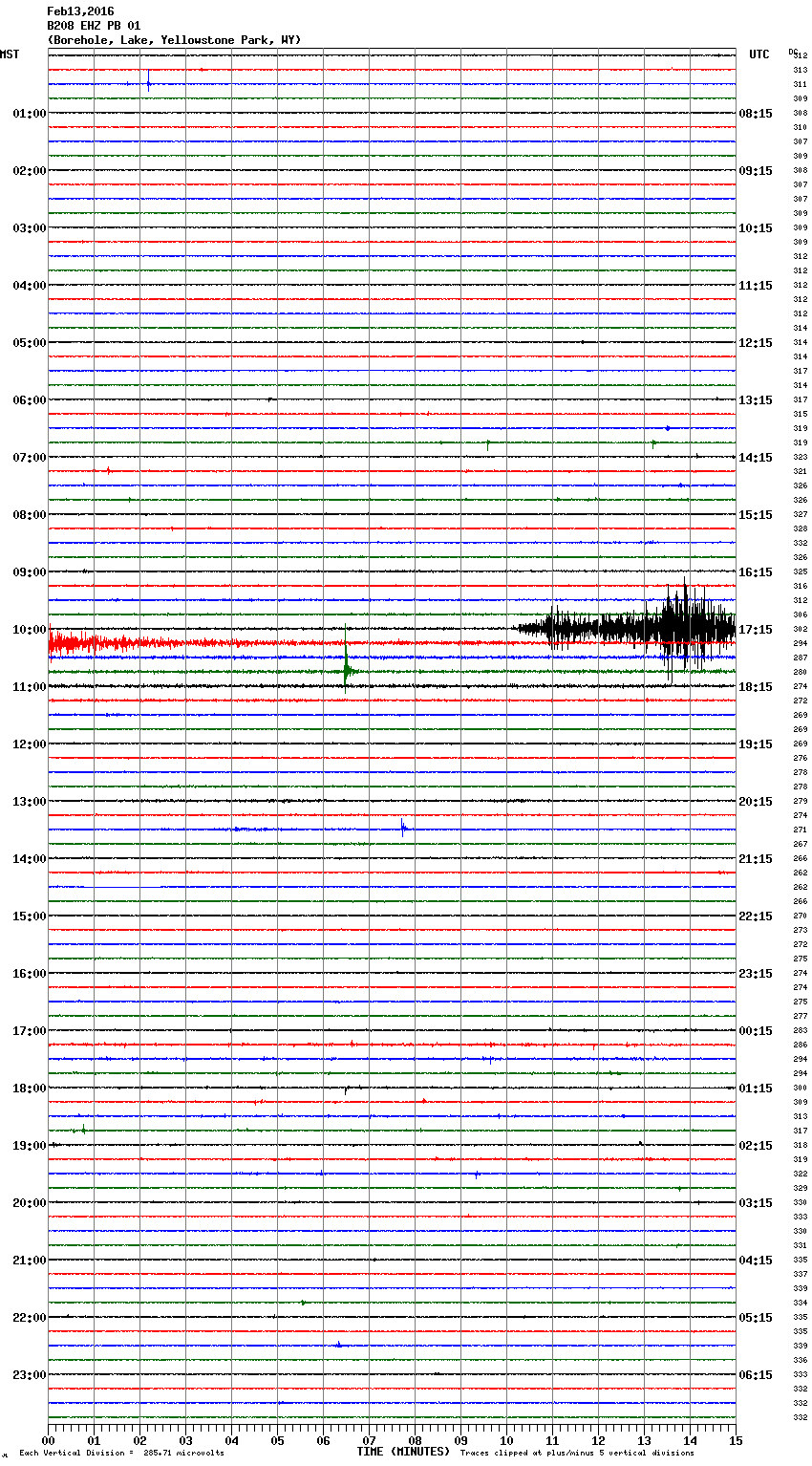Select the 16:00 MST time label

(30, 974)
